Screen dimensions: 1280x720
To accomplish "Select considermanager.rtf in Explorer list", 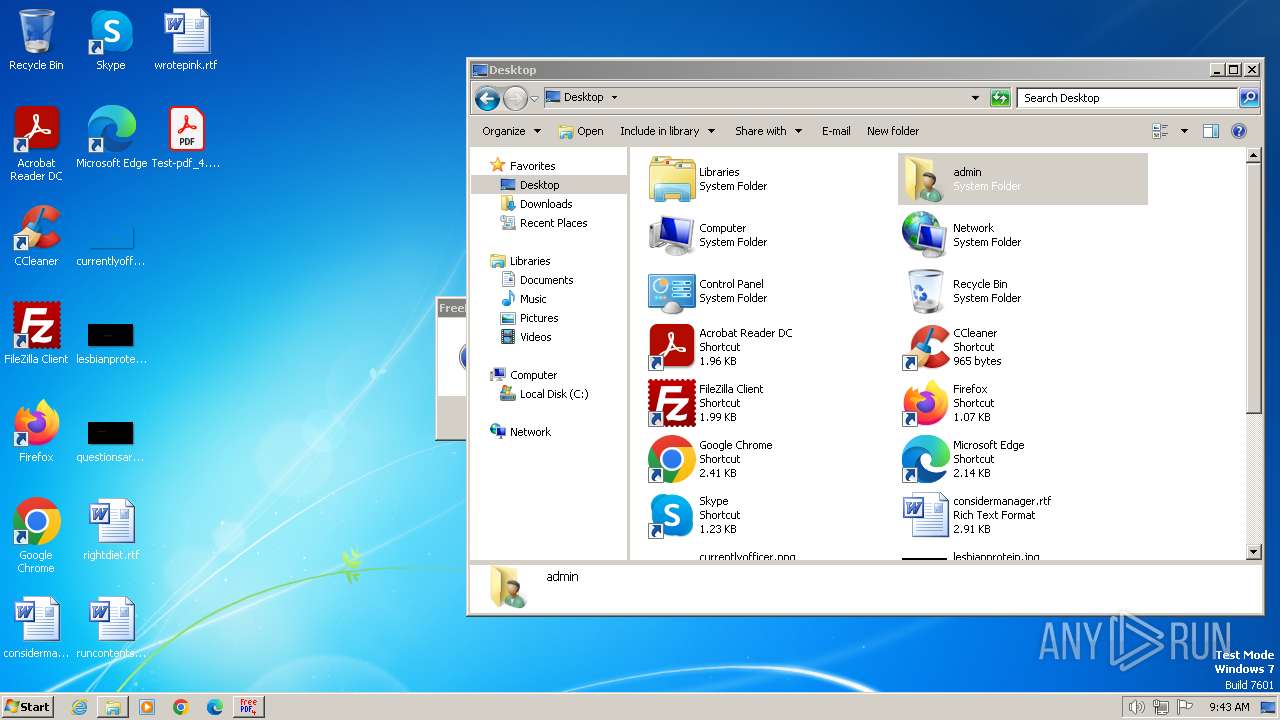I will point(977,515).
